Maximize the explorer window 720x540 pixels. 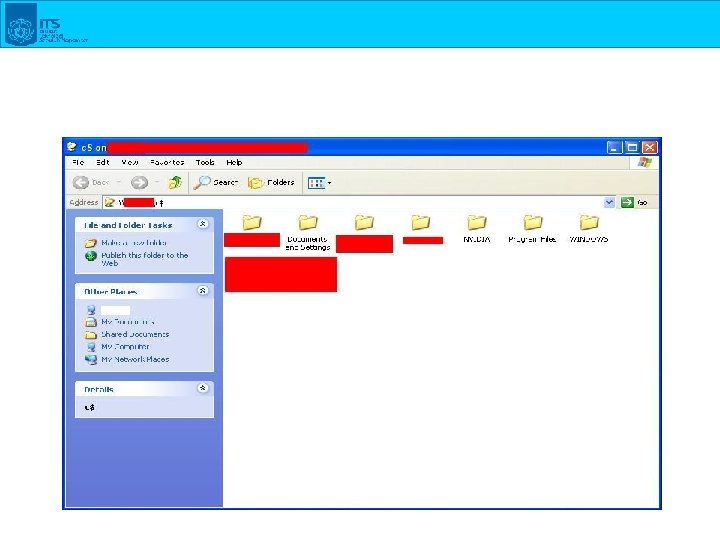coord(632,147)
